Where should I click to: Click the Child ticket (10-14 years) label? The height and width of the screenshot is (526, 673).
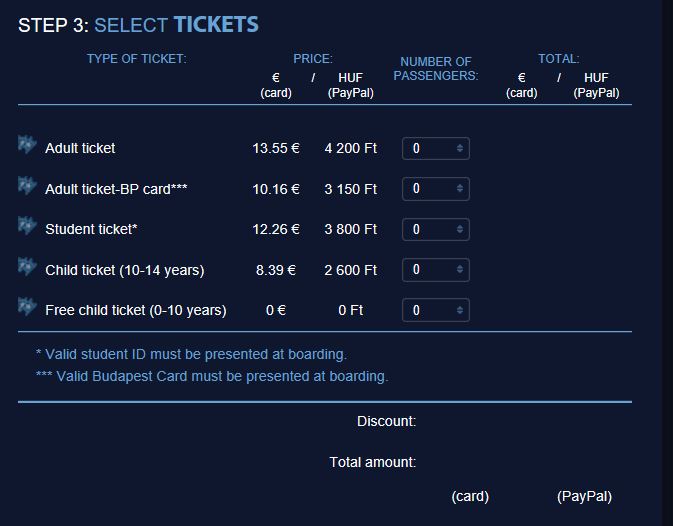tap(124, 270)
